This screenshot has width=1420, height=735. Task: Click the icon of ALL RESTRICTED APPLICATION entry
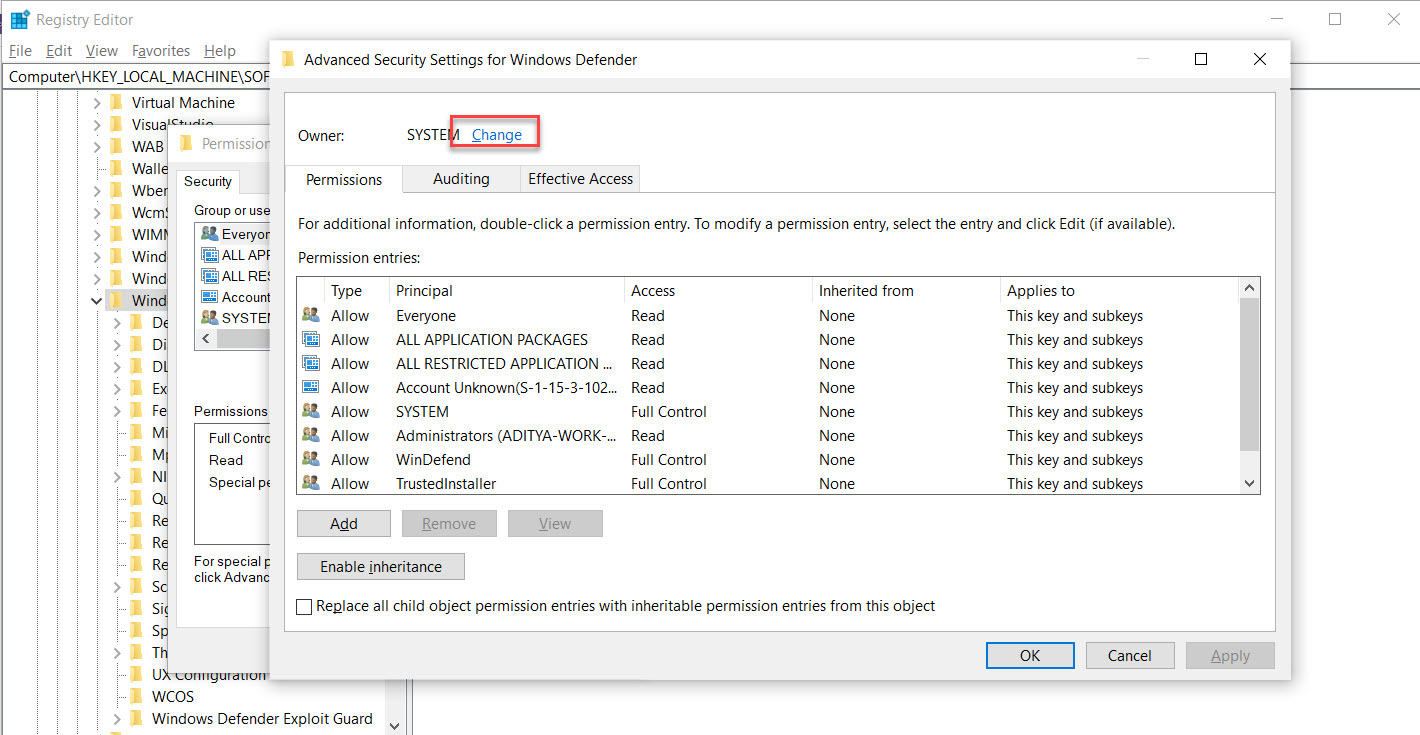(x=311, y=364)
